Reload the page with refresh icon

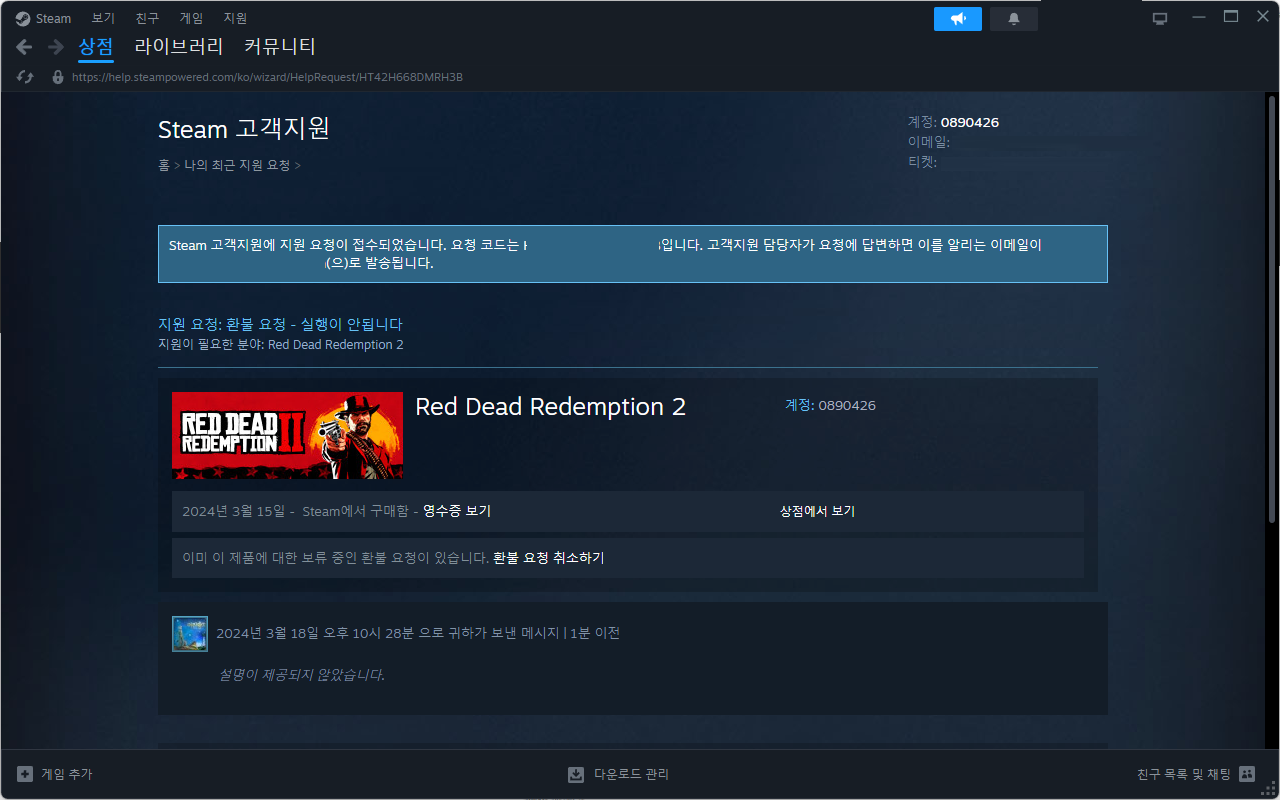[26, 77]
